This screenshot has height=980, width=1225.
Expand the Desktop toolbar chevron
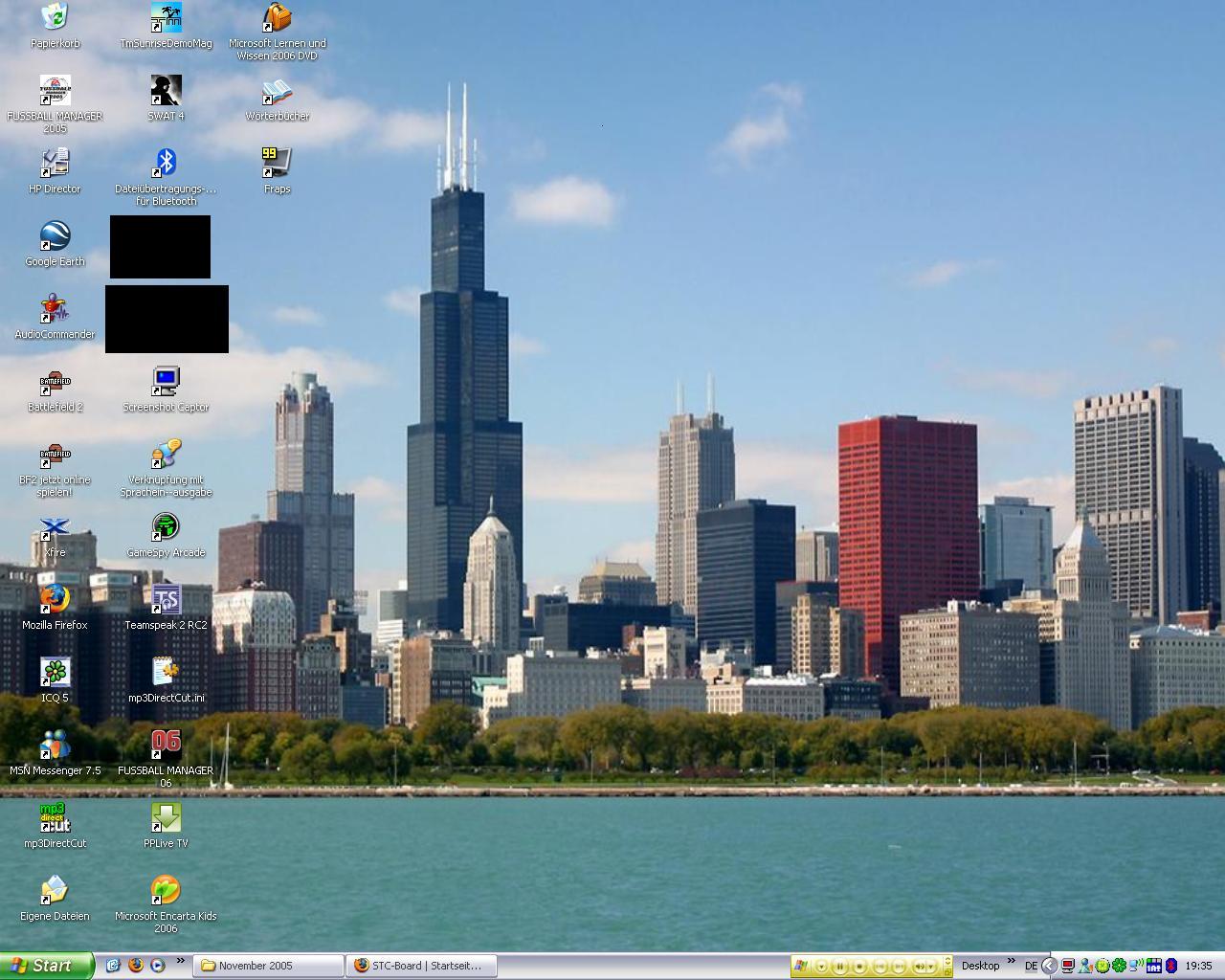pyautogui.click(x=1011, y=962)
